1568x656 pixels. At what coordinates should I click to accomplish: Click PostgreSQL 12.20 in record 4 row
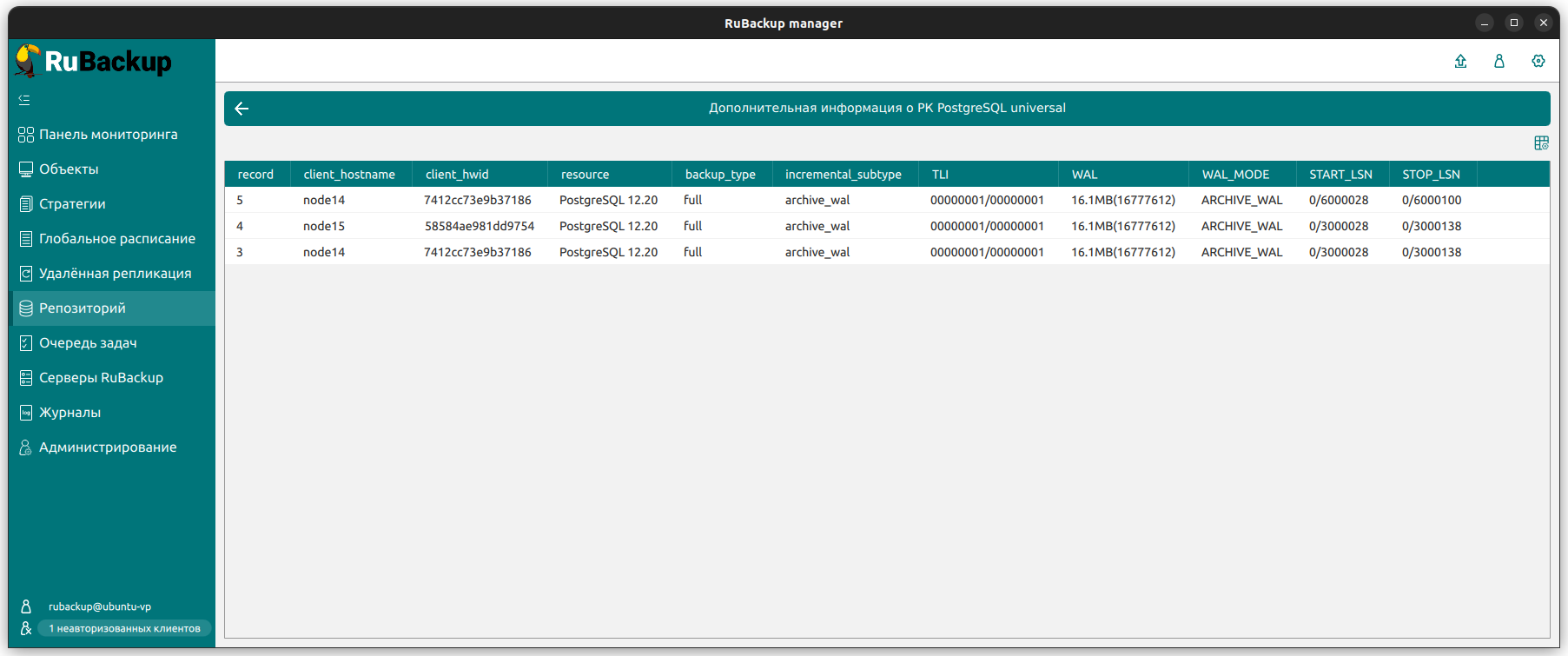coord(608,226)
